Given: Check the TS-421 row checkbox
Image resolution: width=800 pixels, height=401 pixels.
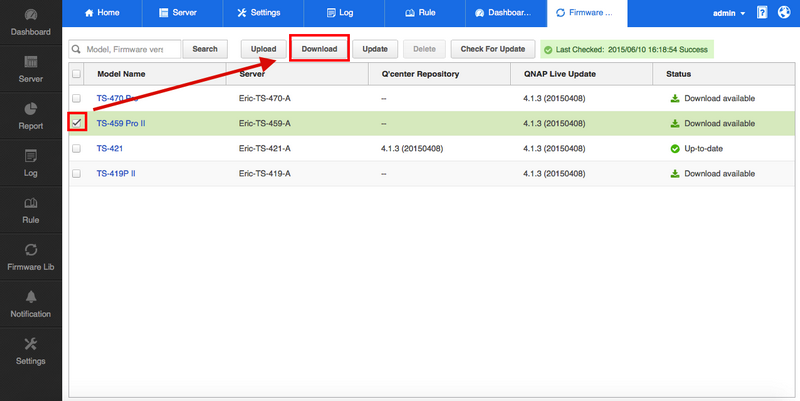Looking at the screenshot, I should point(76,148).
